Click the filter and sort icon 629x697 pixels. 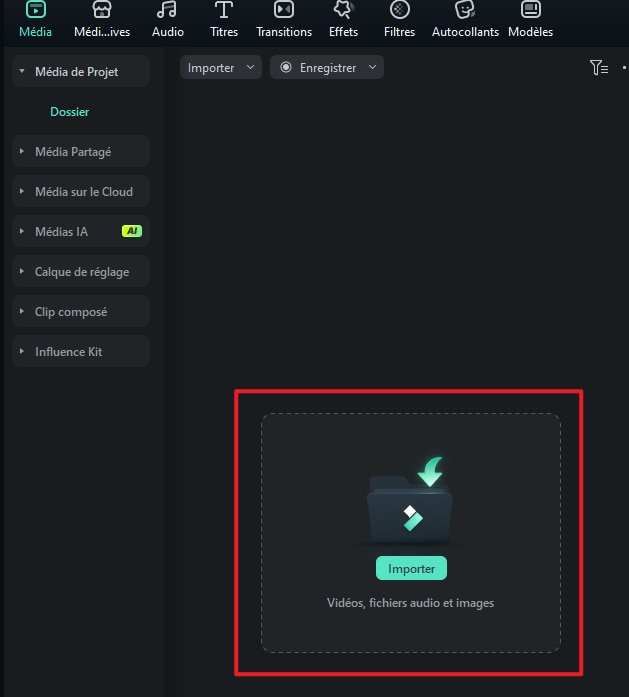click(x=599, y=68)
